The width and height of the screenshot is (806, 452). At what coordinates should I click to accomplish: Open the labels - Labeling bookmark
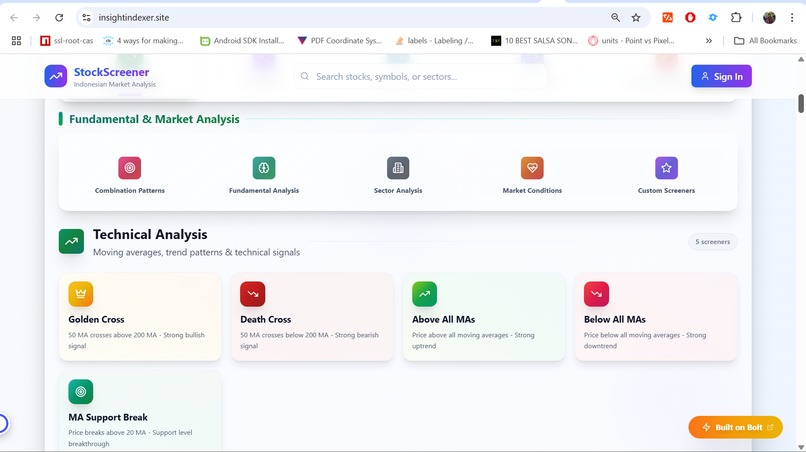tap(434, 41)
